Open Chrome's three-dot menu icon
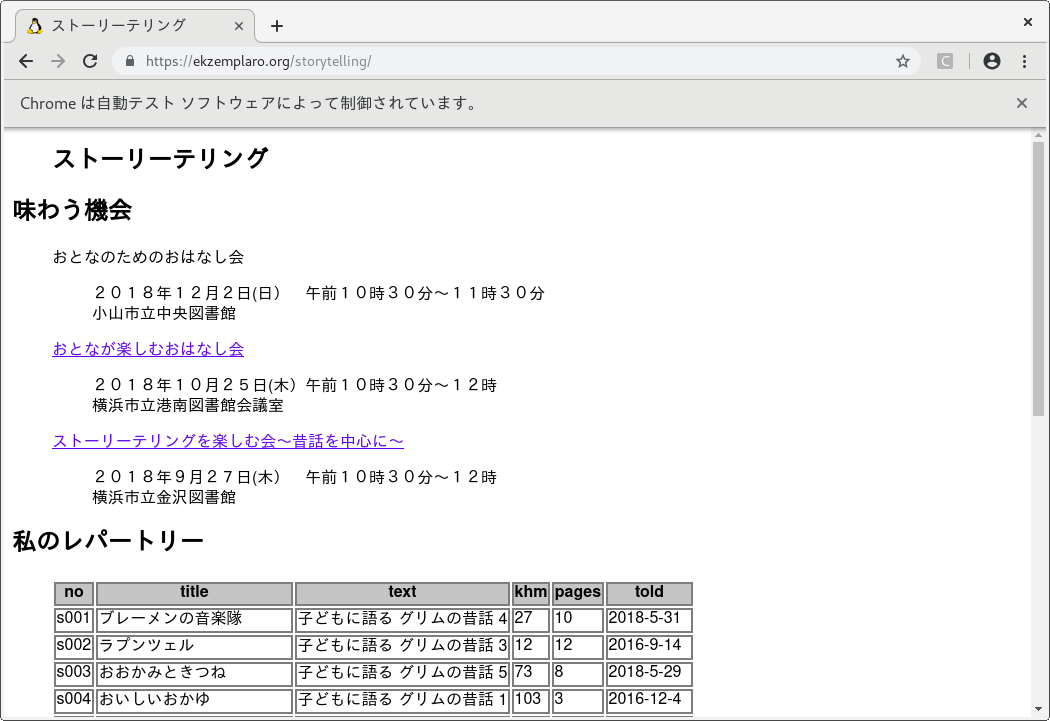The width and height of the screenshot is (1050, 721). click(1025, 61)
